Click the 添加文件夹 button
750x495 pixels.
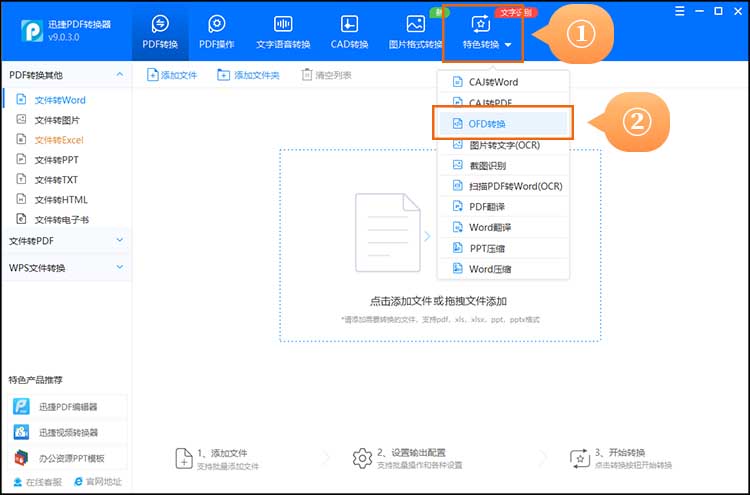tap(248, 75)
